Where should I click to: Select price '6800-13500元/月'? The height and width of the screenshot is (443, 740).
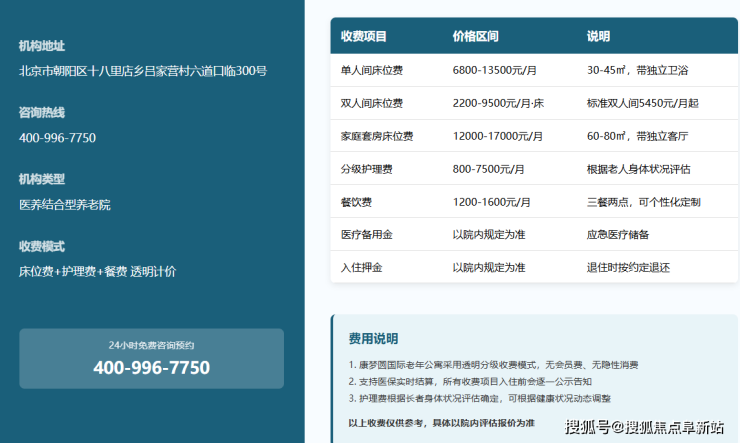(495, 70)
